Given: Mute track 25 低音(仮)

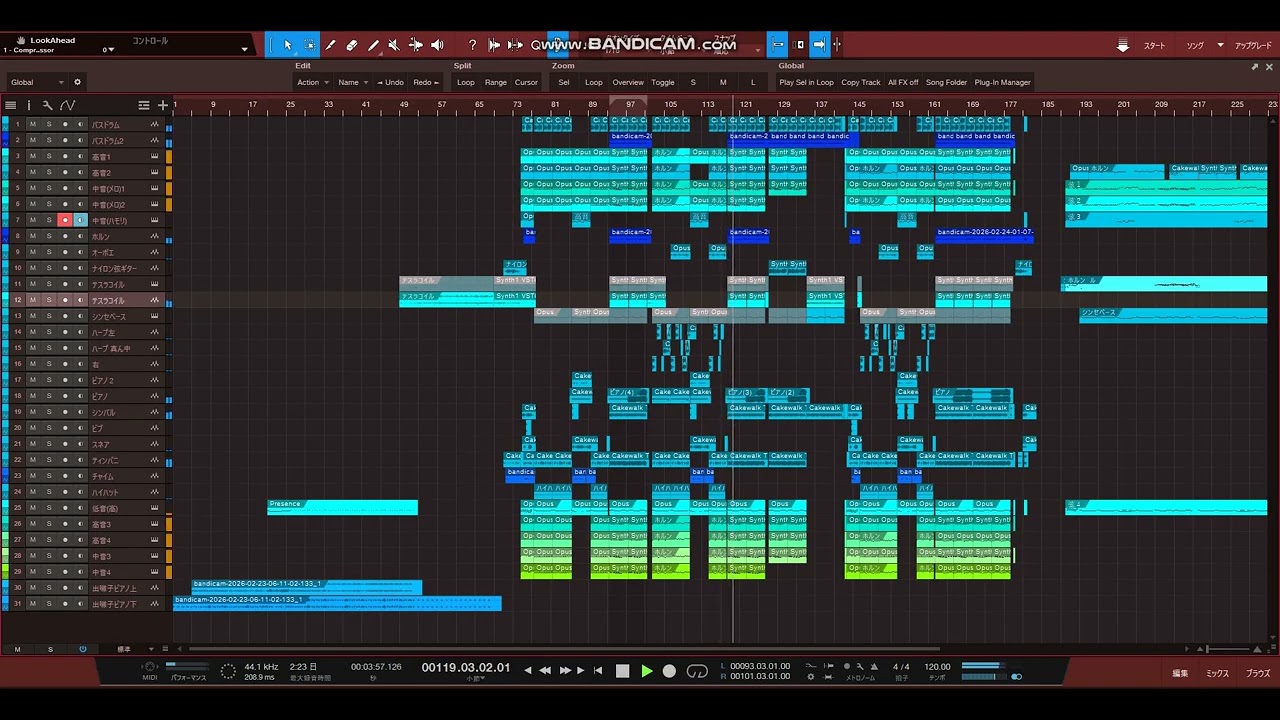Looking at the screenshot, I should 33,508.
